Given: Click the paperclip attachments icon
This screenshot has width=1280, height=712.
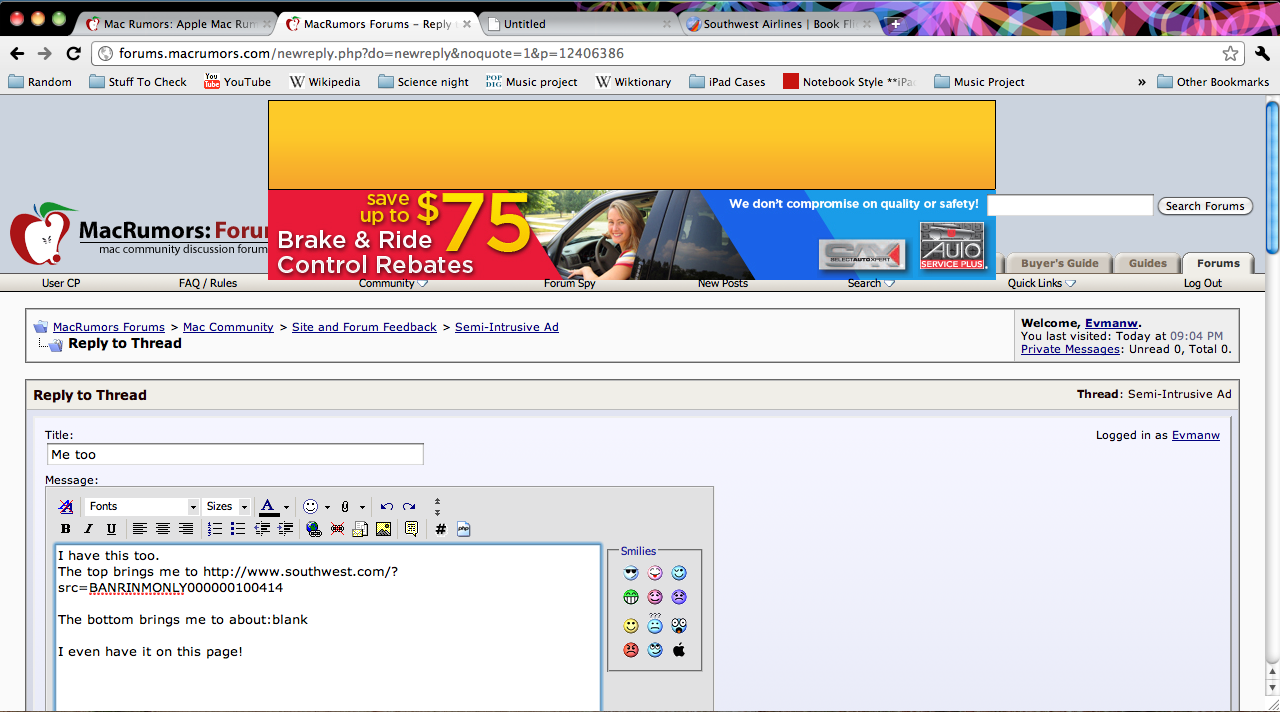Looking at the screenshot, I should (x=345, y=507).
